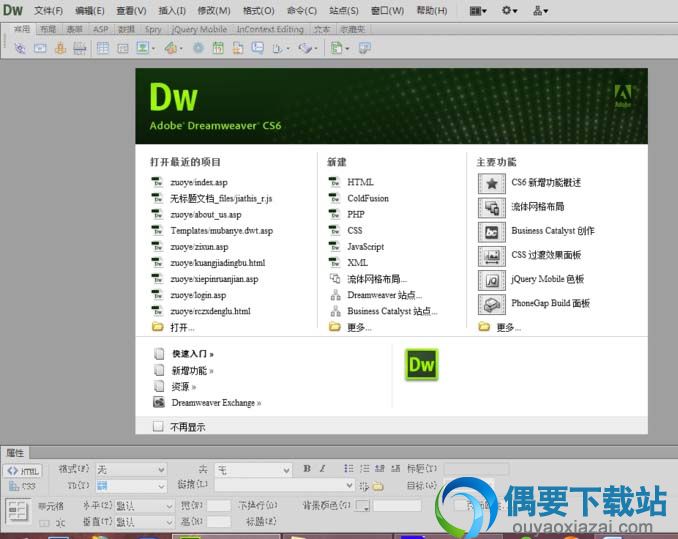Click the indent icon in Properties
Screen dimensions: 678x539
pyautogui.click(x=396, y=469)
